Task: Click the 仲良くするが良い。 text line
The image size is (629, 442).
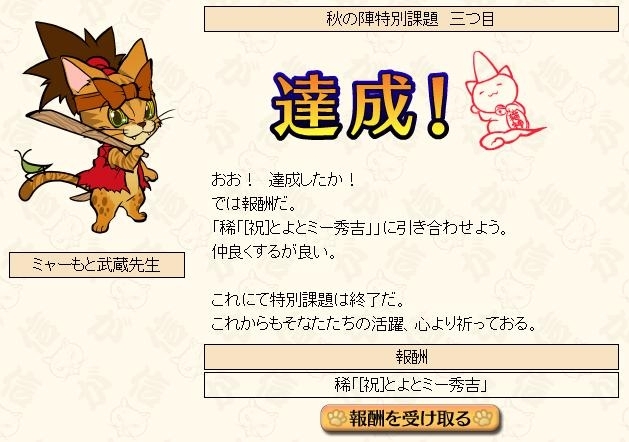Action: coord(274,252)
